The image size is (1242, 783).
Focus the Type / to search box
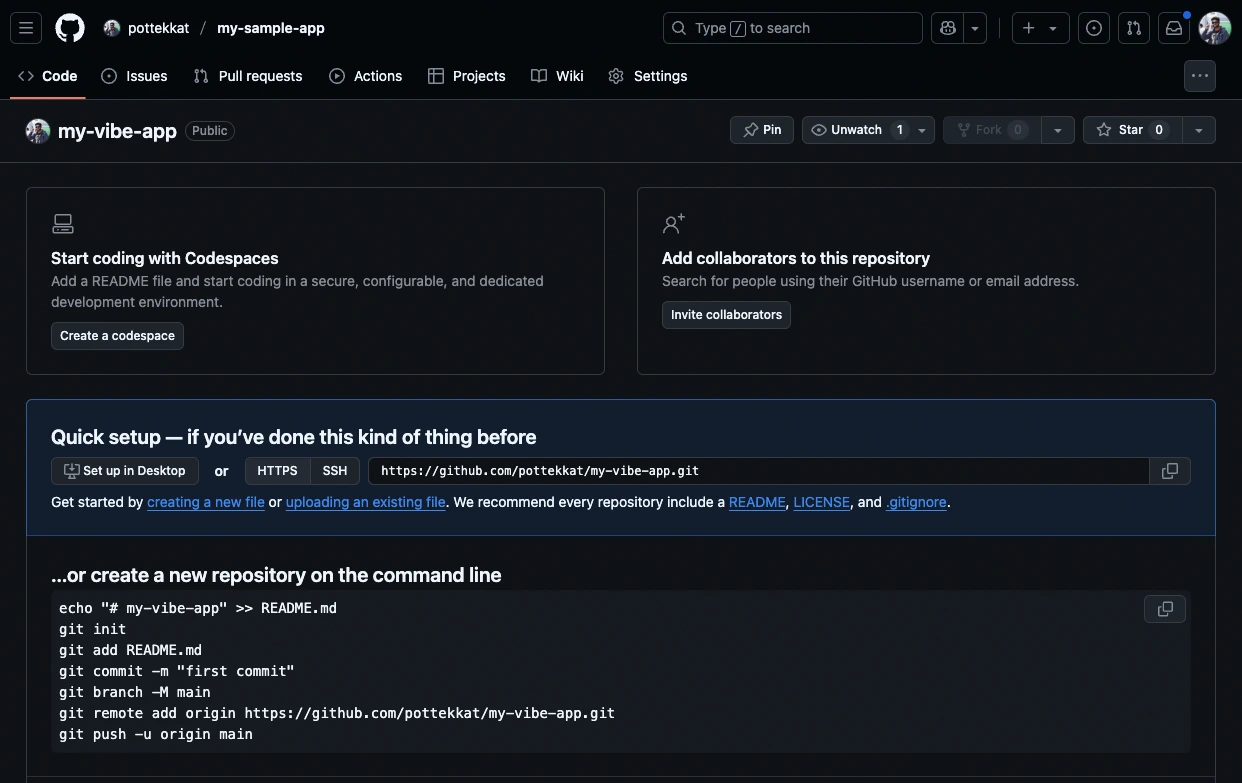point(792,28)
